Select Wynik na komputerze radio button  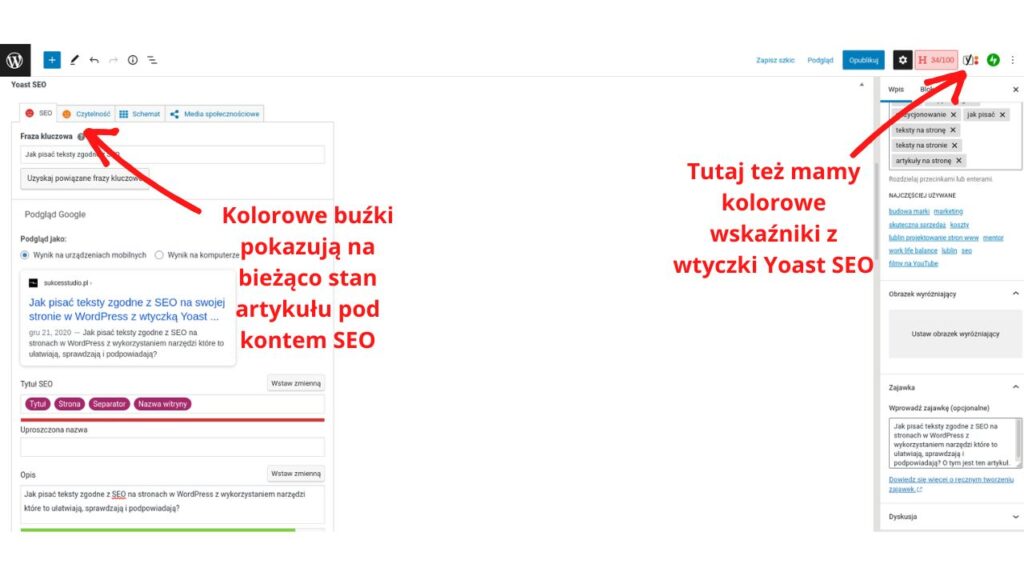point(158,253)
